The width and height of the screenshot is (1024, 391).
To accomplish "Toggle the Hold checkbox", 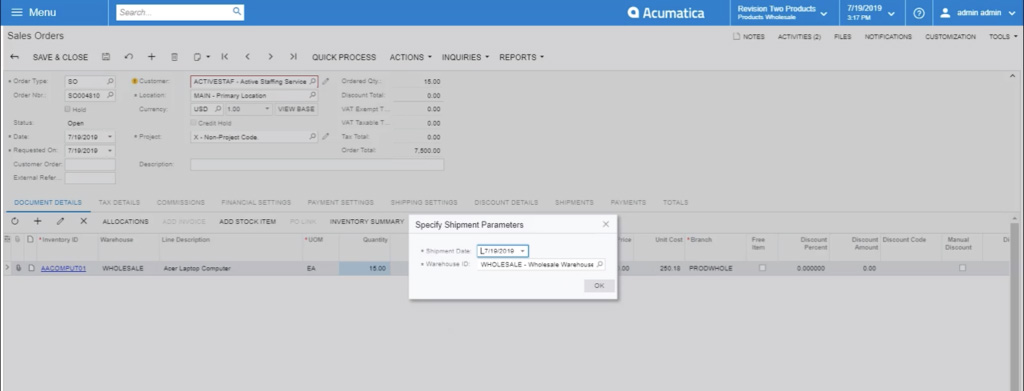I will (x=67, y=109).
